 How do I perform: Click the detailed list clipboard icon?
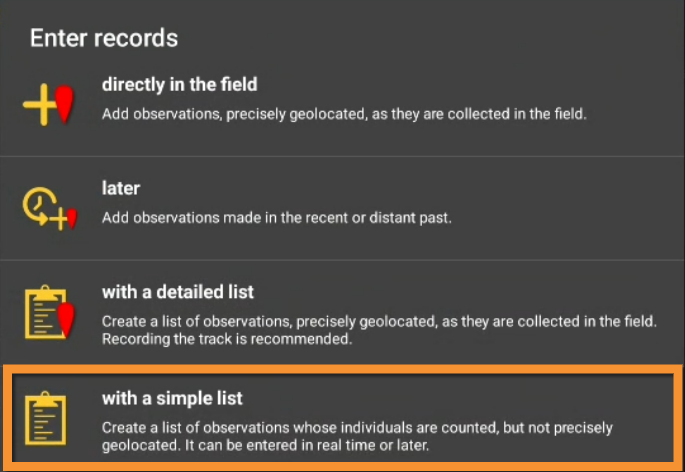[x=44, y=312]
